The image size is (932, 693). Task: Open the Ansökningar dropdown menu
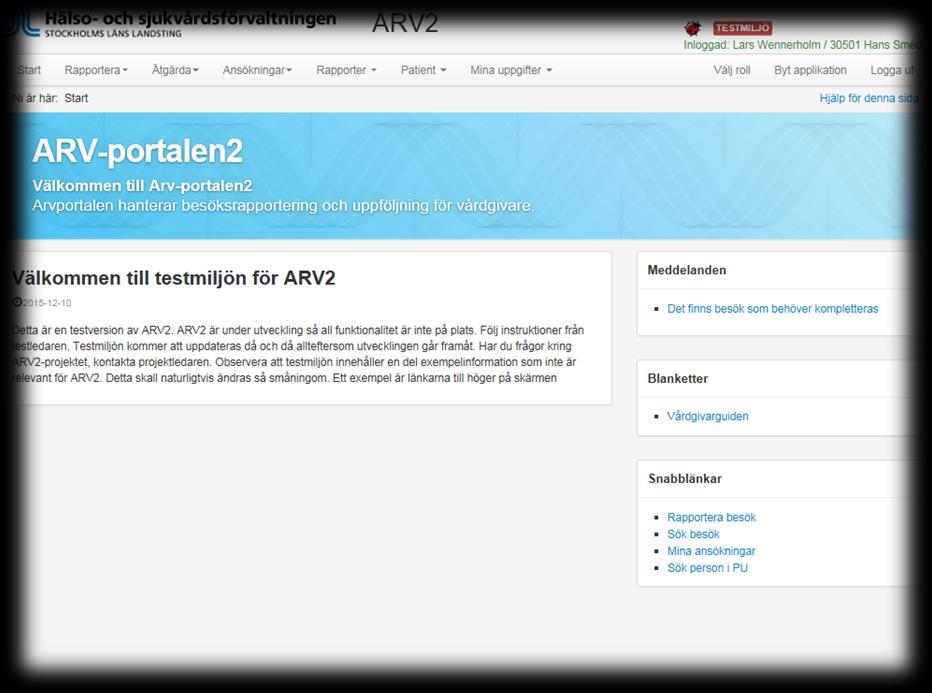click(x=257, y=70)
